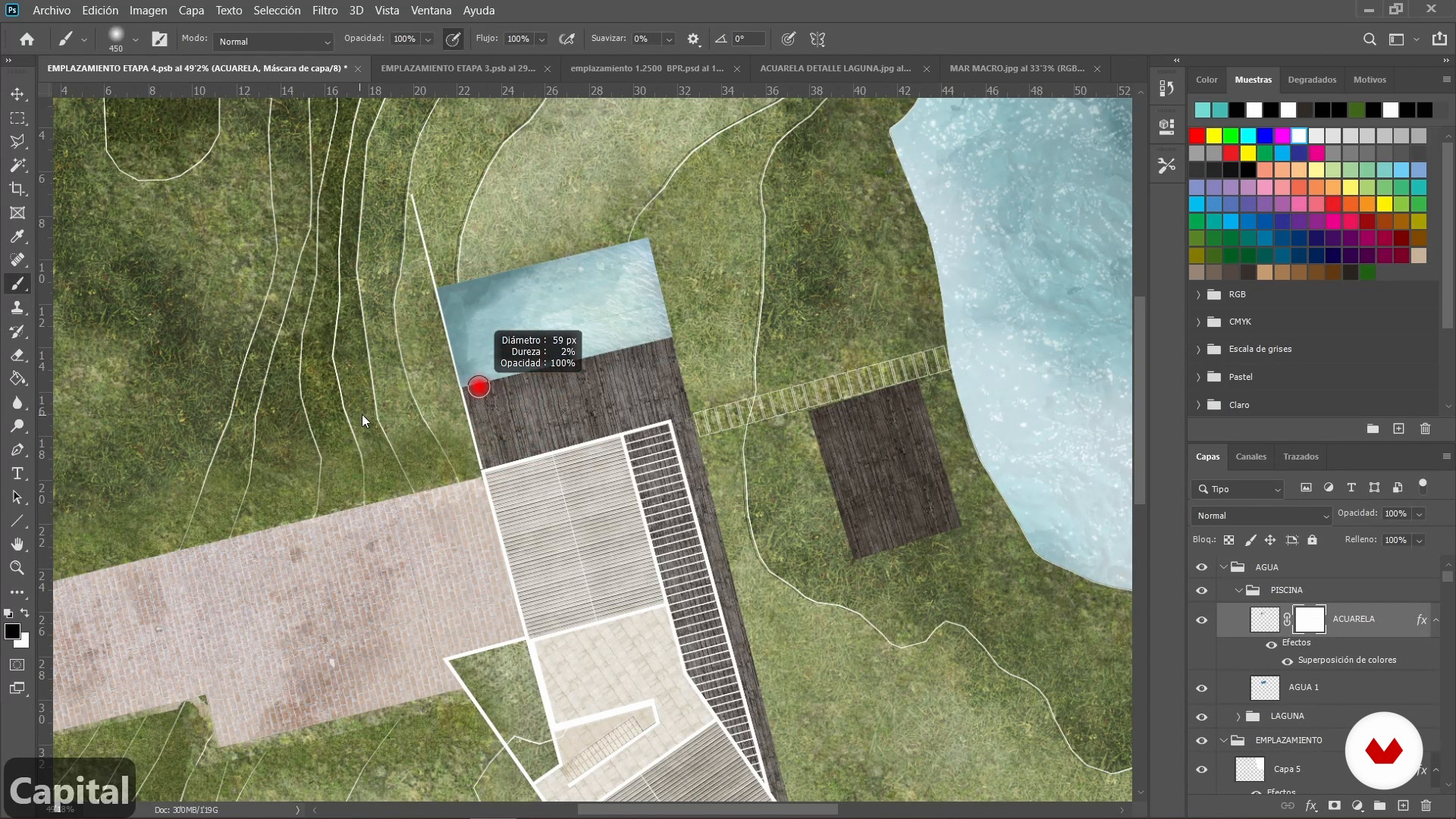This screenshot has width=1456, height=819.
Task: Select the Blur tool
Action: (x=17, y=403)
